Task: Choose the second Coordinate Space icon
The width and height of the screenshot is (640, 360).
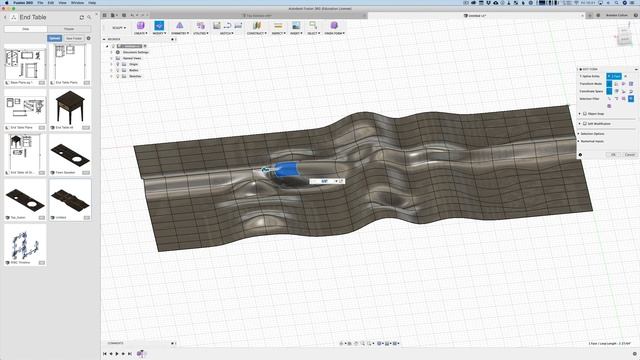Action: [616, 91]
